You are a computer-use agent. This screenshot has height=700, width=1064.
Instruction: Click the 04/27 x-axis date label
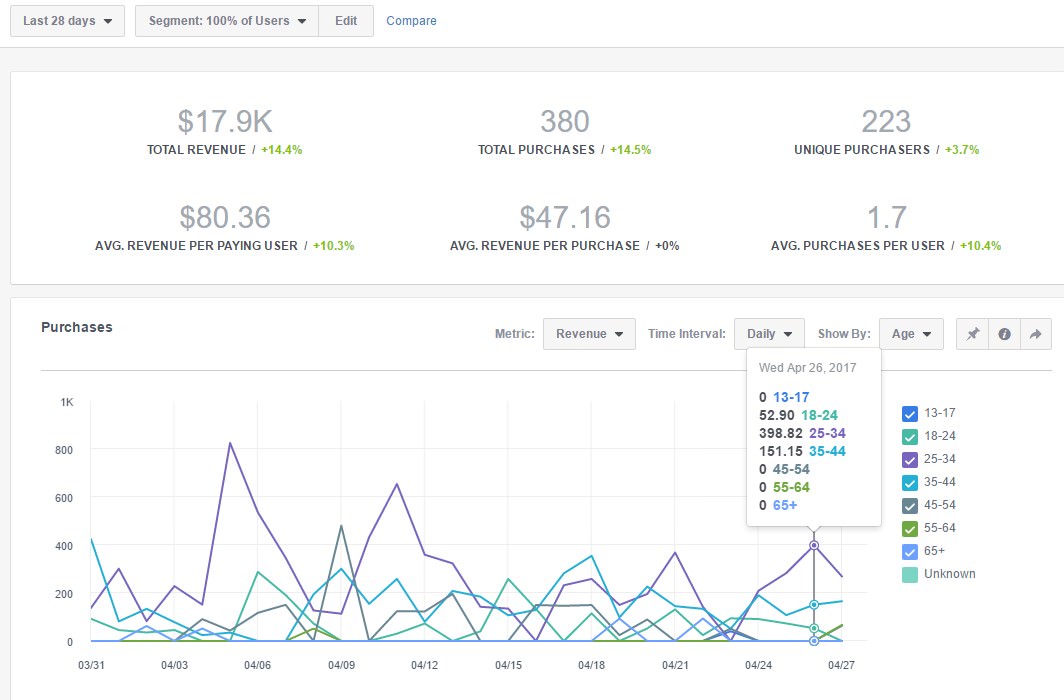[841, 665]
